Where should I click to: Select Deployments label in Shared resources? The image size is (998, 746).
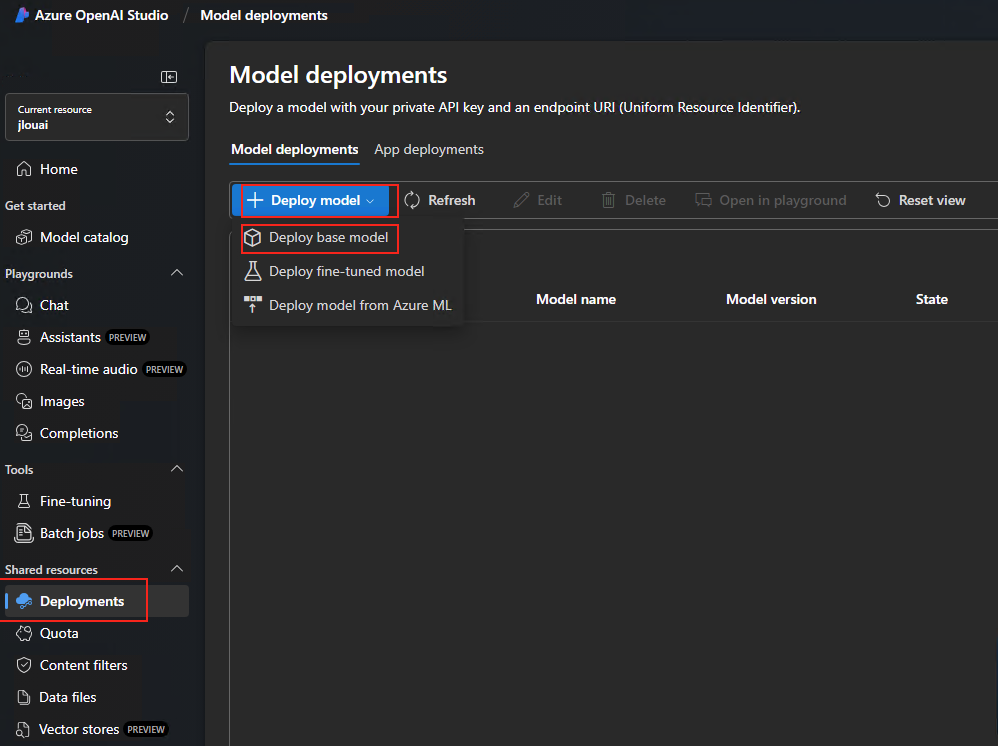pyautogui.click(x=81, y=602)
